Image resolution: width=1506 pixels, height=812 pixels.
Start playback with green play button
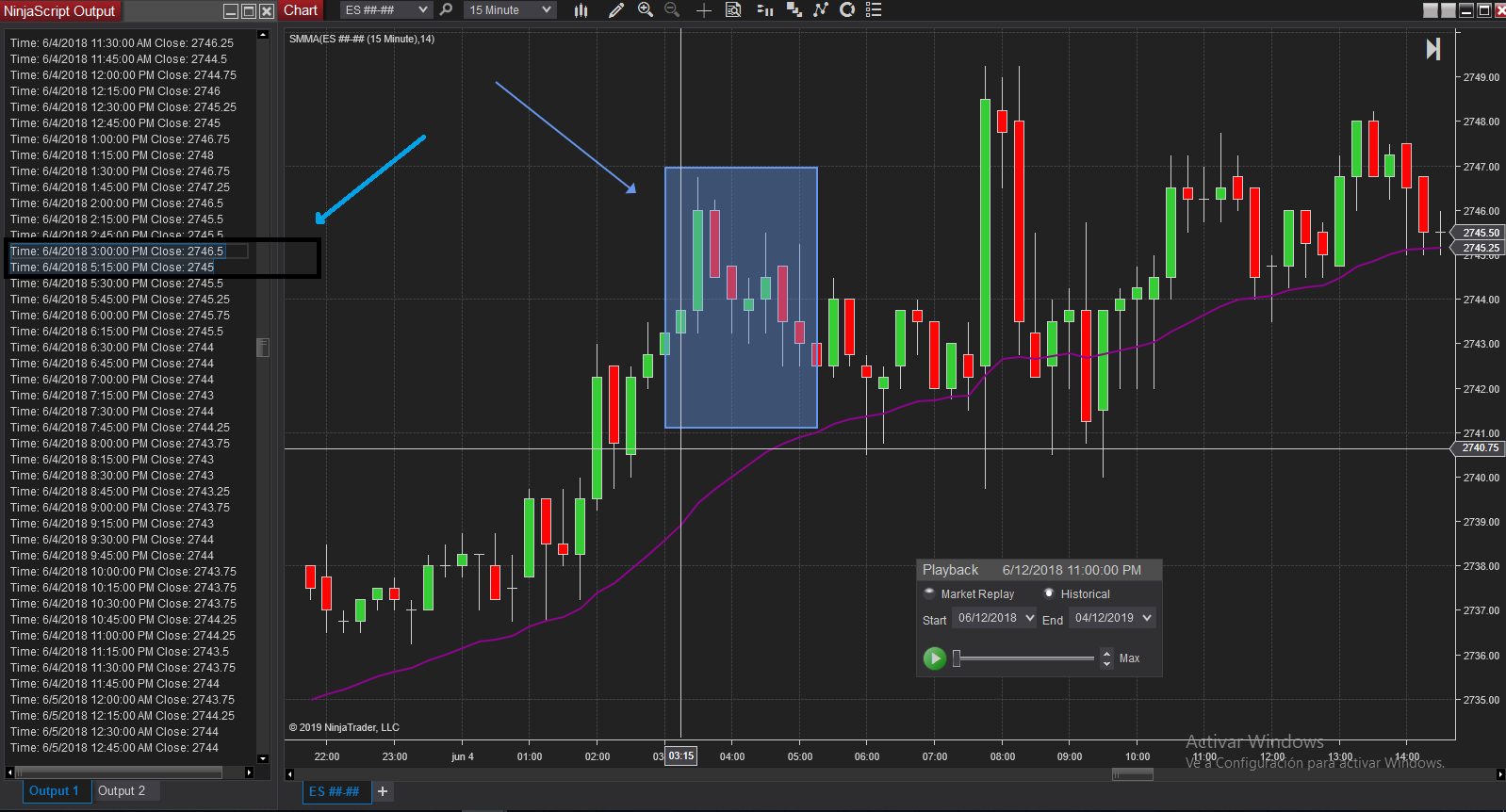click(934, 658)
